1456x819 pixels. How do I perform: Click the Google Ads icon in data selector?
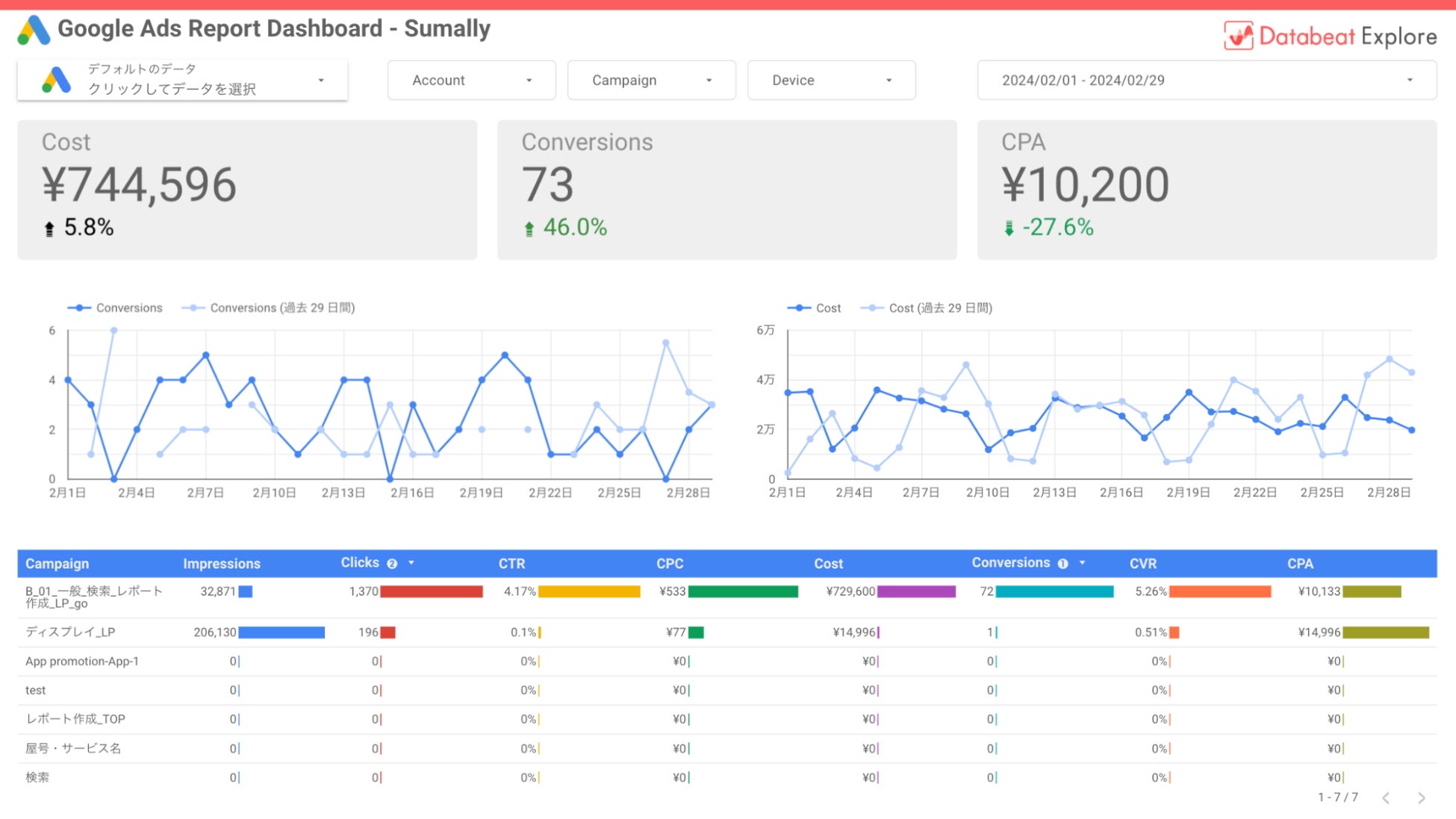(57, 80)
